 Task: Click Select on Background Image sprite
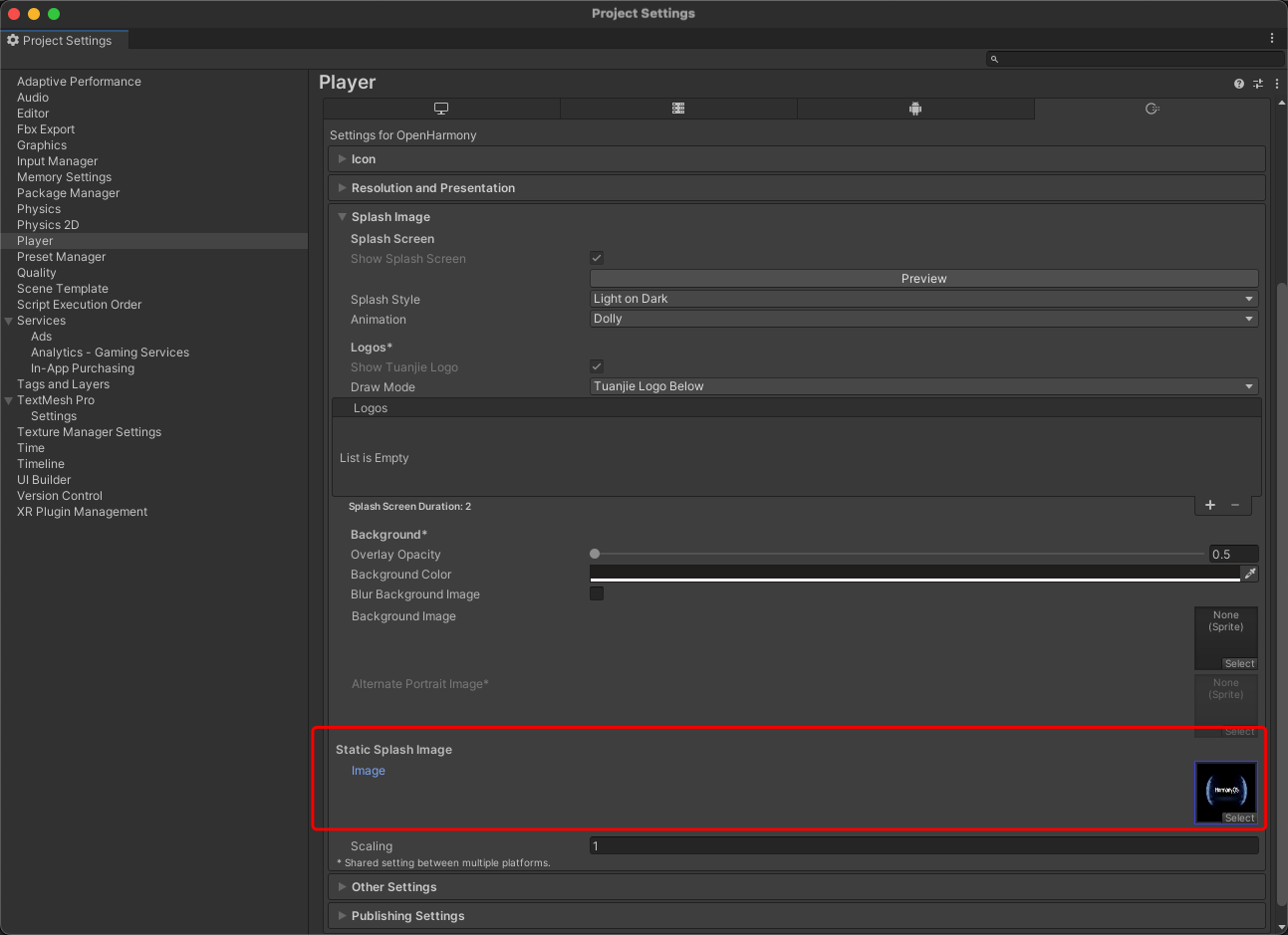coord(1239,664)
